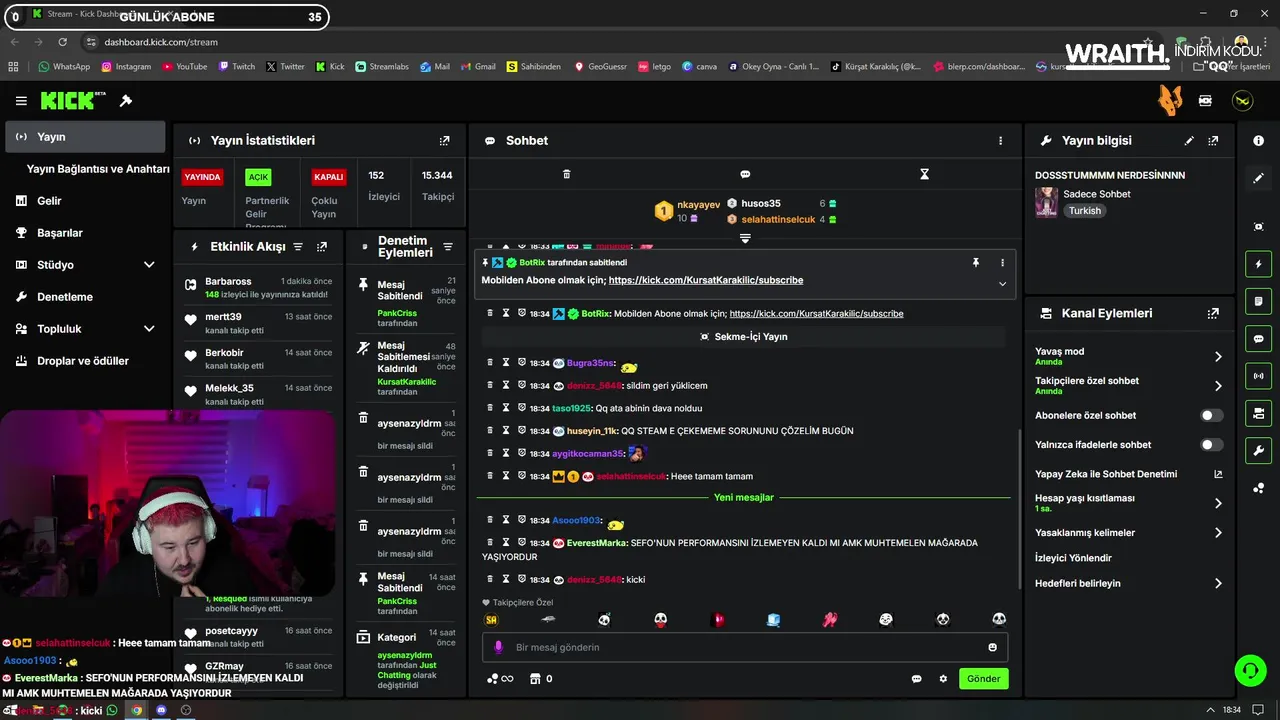1280x720 pixels.
Task: Open Yavaş mod settings
Action: [x=1128, y=356]
